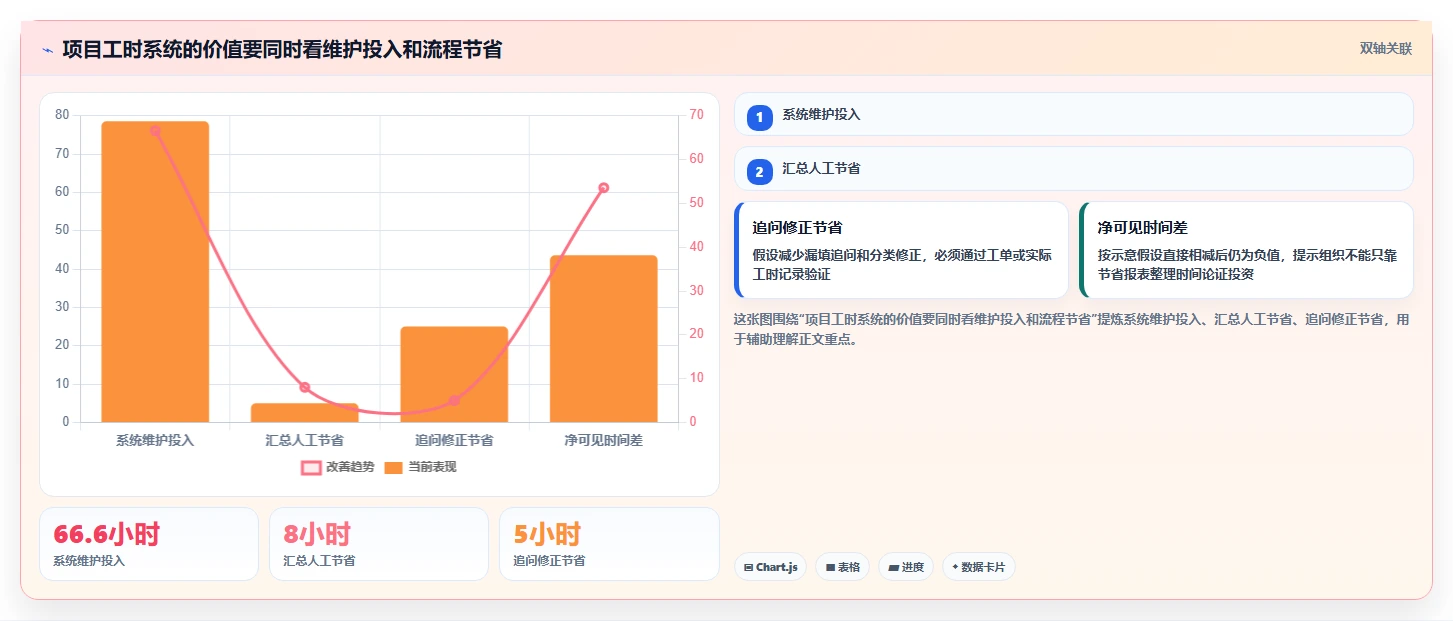The image size is (1453, 621).
Task: Click the 双轴关联 label in header
Action: coord(1385,48)
